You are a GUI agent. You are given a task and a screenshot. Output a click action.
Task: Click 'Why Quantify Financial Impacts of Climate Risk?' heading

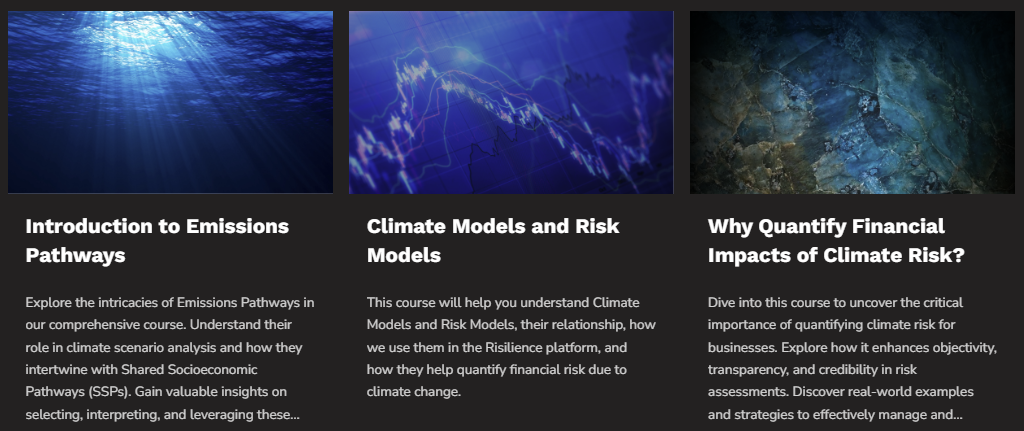point(836,240)
